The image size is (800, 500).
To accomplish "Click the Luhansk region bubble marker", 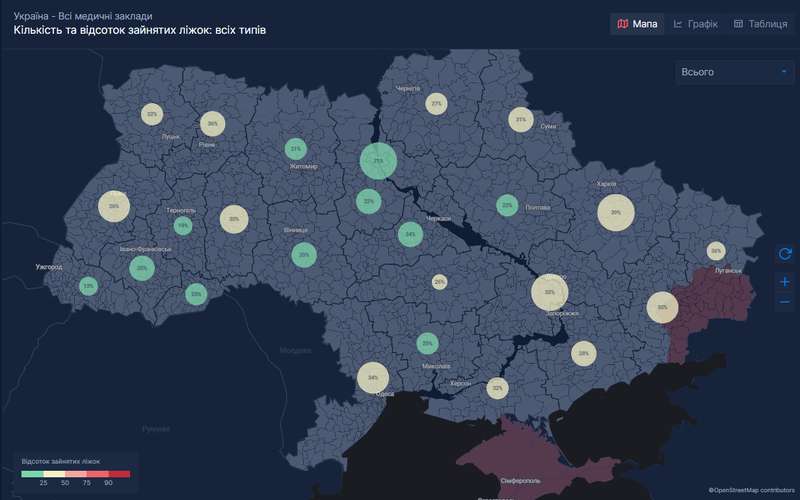I will [716, 251].
